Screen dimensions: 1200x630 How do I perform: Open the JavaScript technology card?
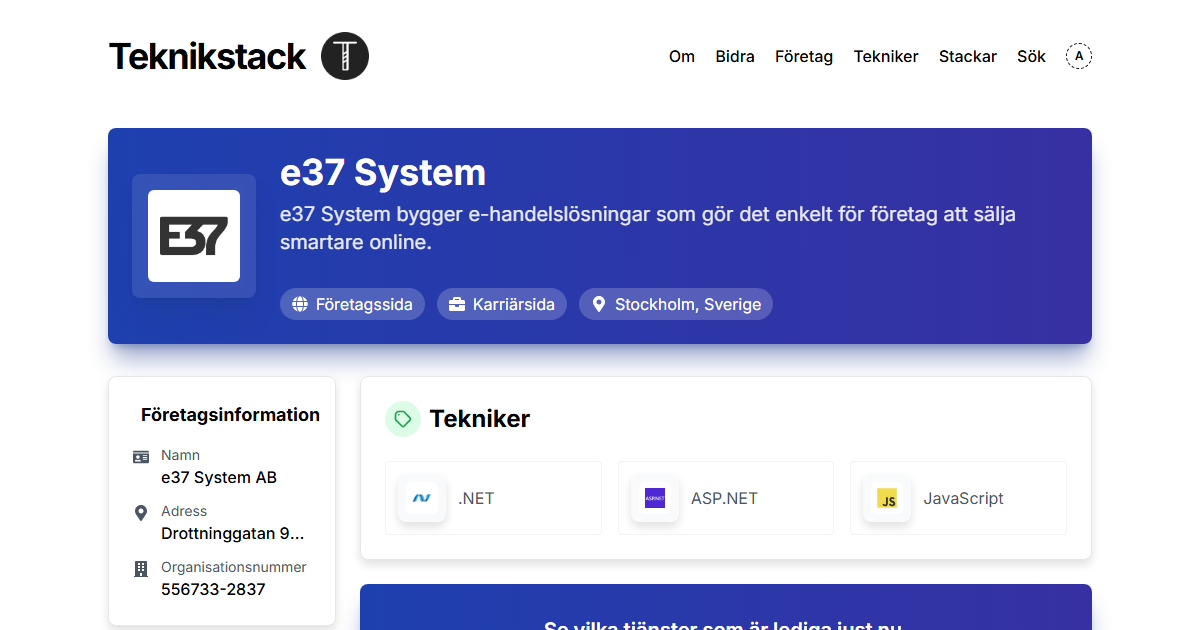pos(958,498)
